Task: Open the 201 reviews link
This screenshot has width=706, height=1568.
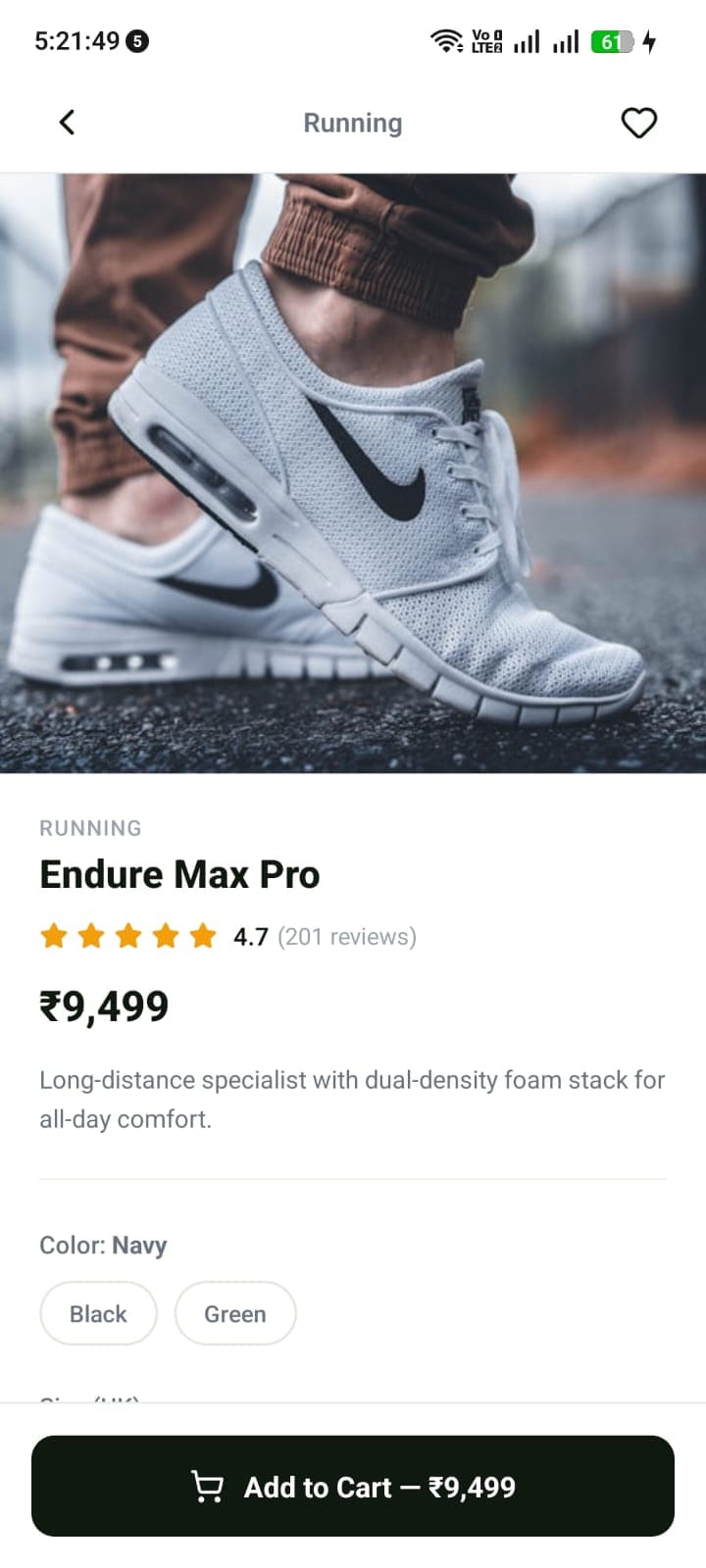Action: 347,937
